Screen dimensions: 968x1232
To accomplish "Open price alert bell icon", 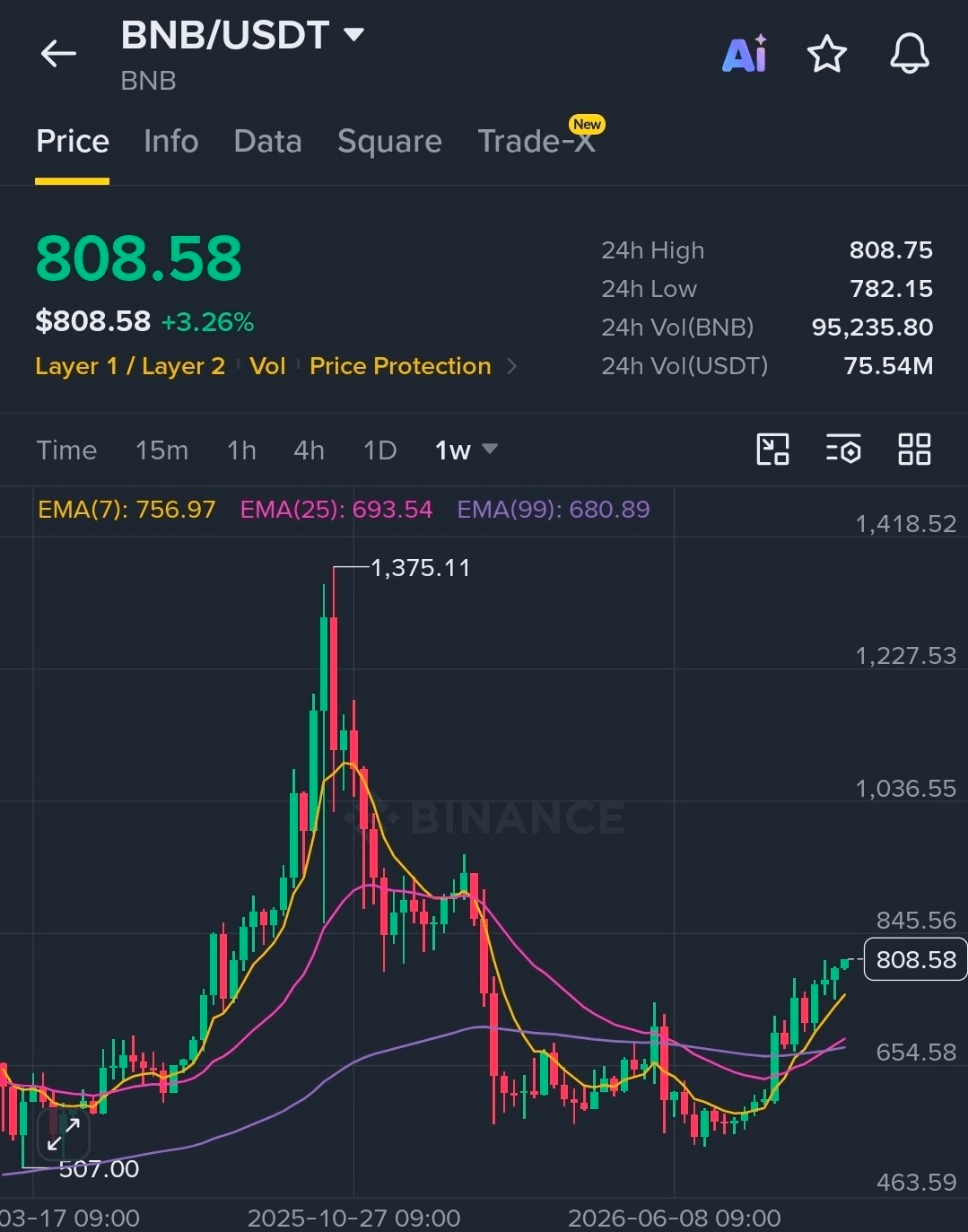I will coord(909,54).
